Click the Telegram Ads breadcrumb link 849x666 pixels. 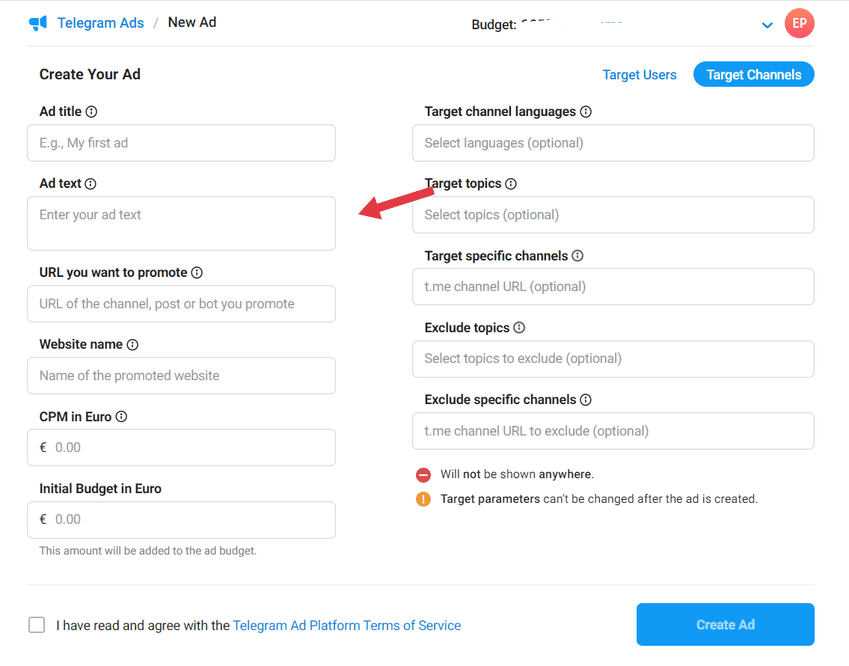101,23
